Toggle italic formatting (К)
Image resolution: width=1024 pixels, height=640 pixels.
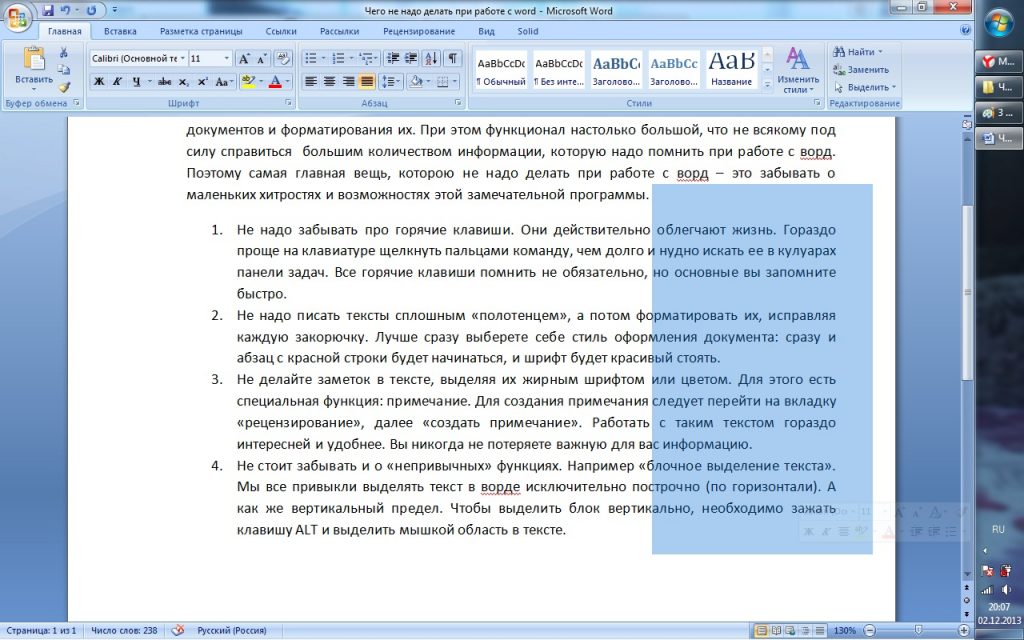tap(117, 82)
